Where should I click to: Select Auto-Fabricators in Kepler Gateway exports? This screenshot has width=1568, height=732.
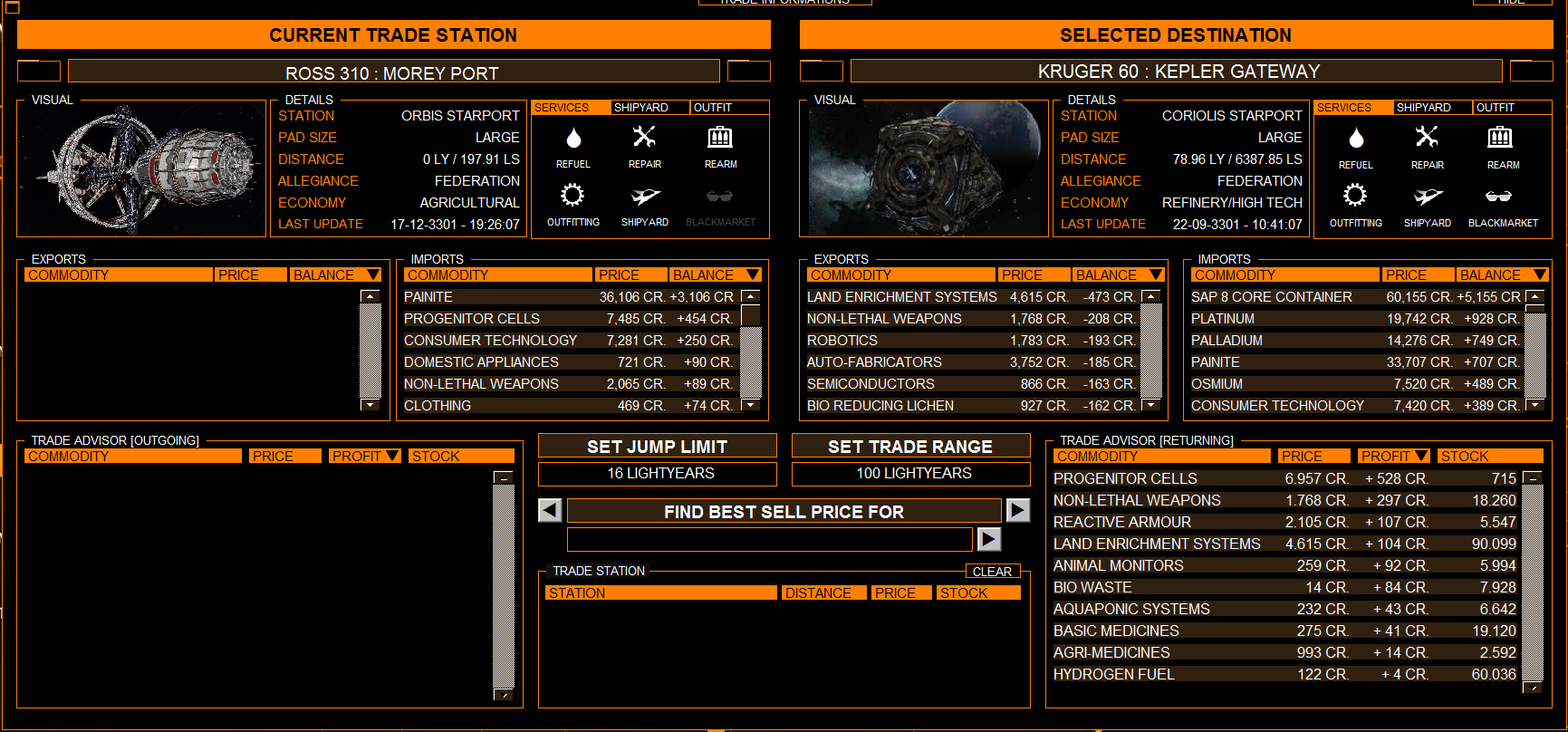pos(971,362)
